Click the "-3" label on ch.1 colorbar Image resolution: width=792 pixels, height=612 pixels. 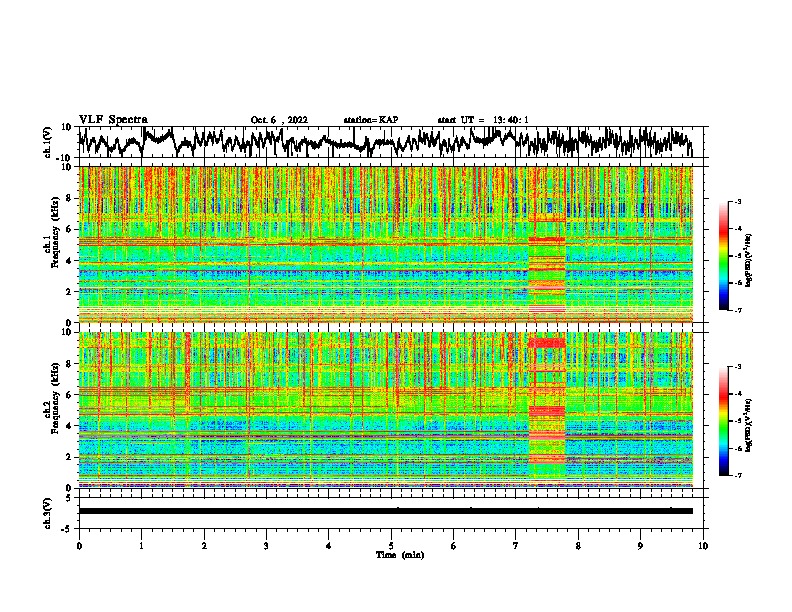coord(737,201)
